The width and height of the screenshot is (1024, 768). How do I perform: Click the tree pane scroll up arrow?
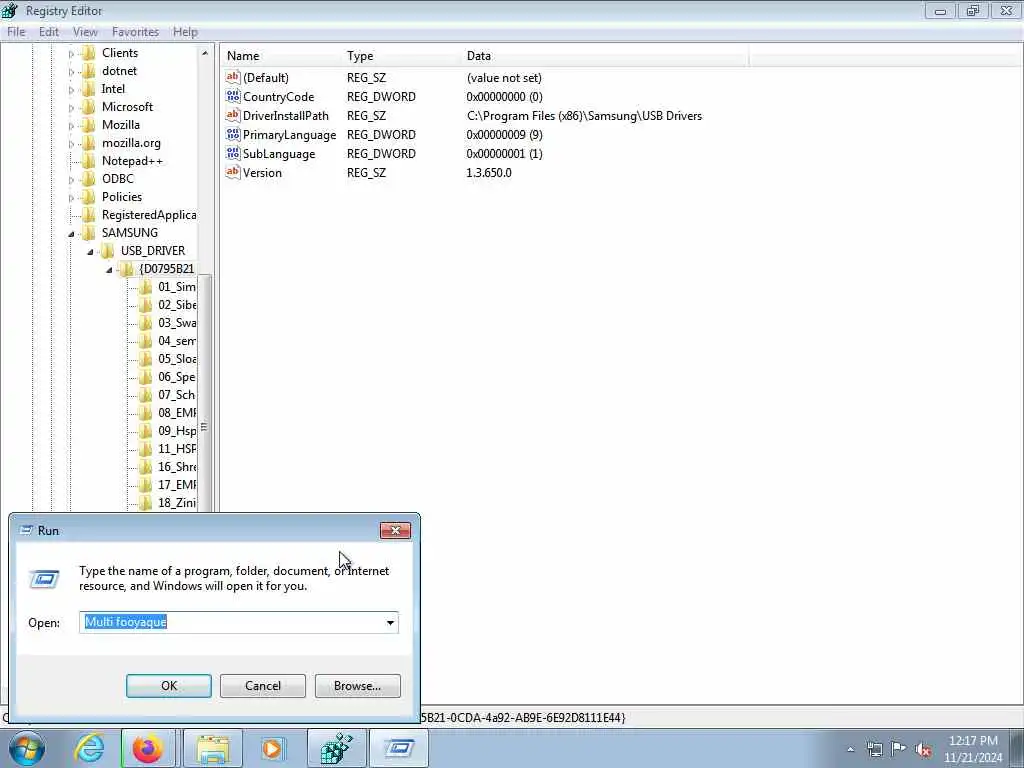coord(205,53)
